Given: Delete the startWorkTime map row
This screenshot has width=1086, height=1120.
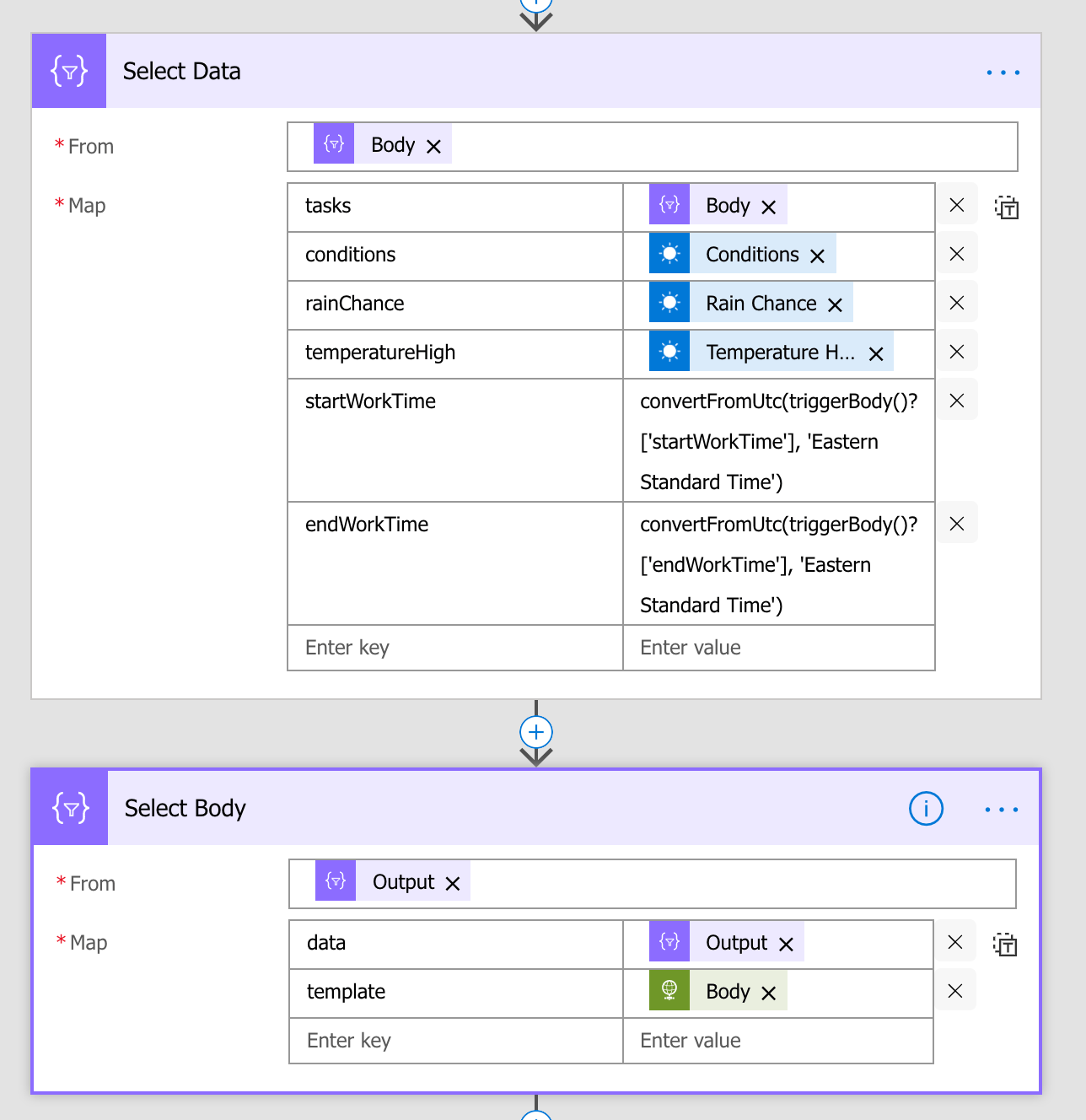Looking at the screenshot, I should [x=956, y=400].
